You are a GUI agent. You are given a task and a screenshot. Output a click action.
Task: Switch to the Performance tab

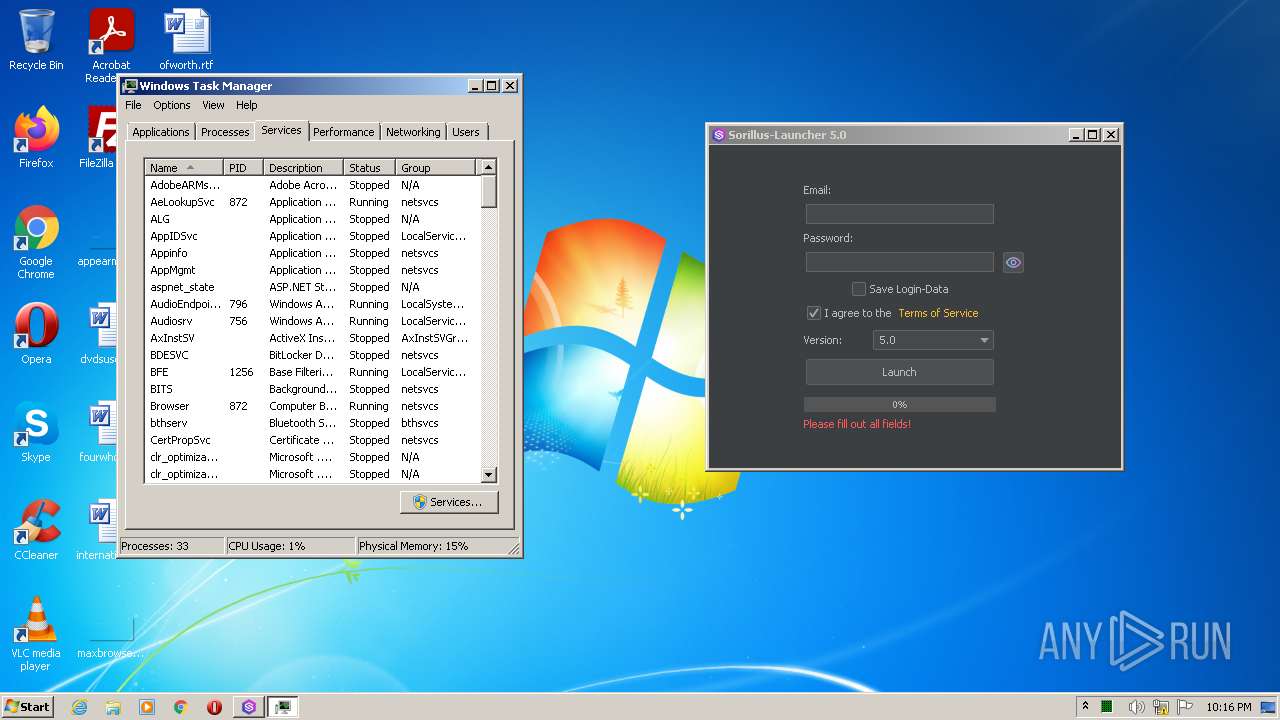pyautogui.click(x=343, y=132)
